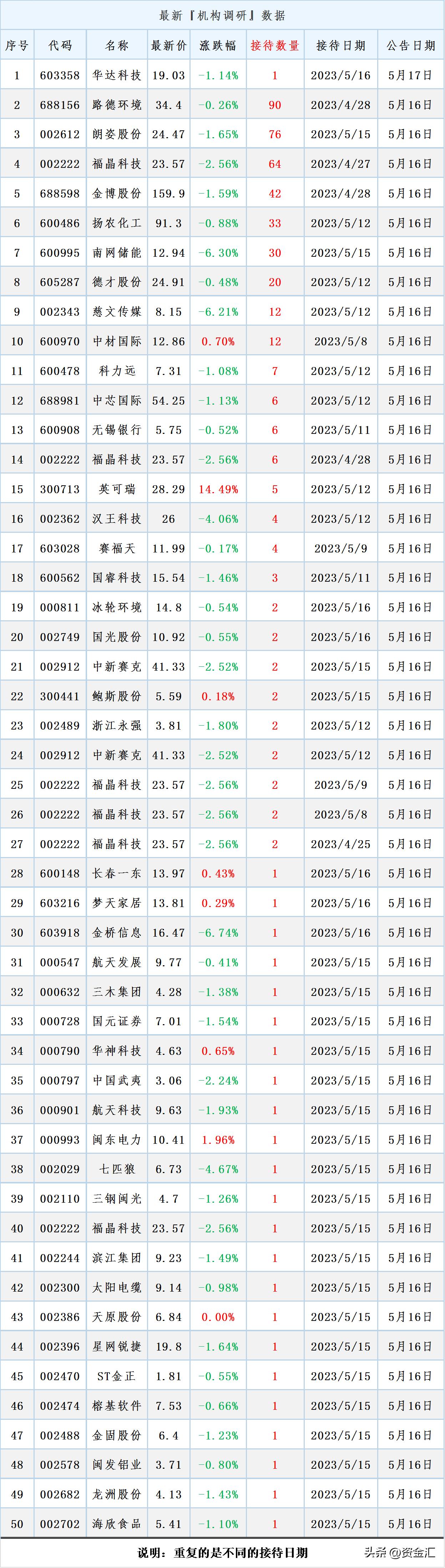This screenshot has height=1568, width=445.
Task: Select stock name 华达科技
Action: click(x=117, y=75)
